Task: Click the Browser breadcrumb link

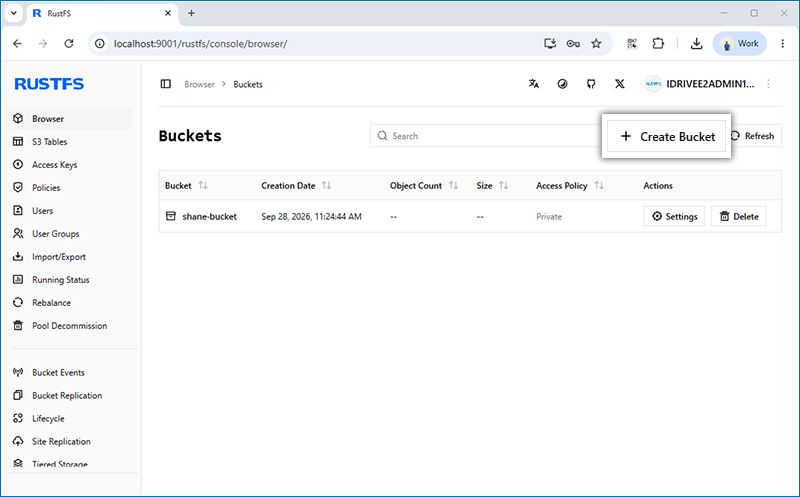Action: 199,84
